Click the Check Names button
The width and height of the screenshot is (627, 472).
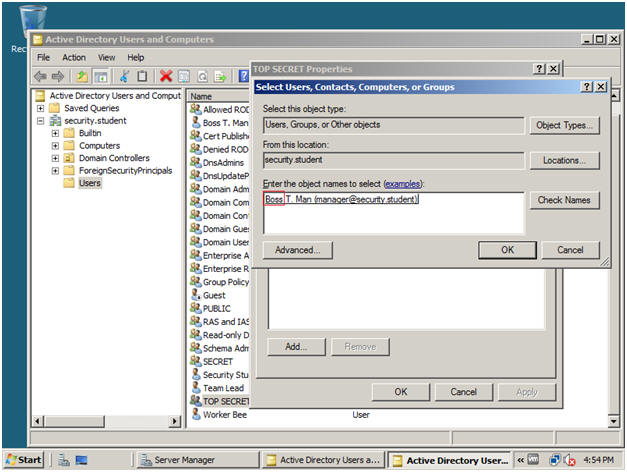[564, 200]
